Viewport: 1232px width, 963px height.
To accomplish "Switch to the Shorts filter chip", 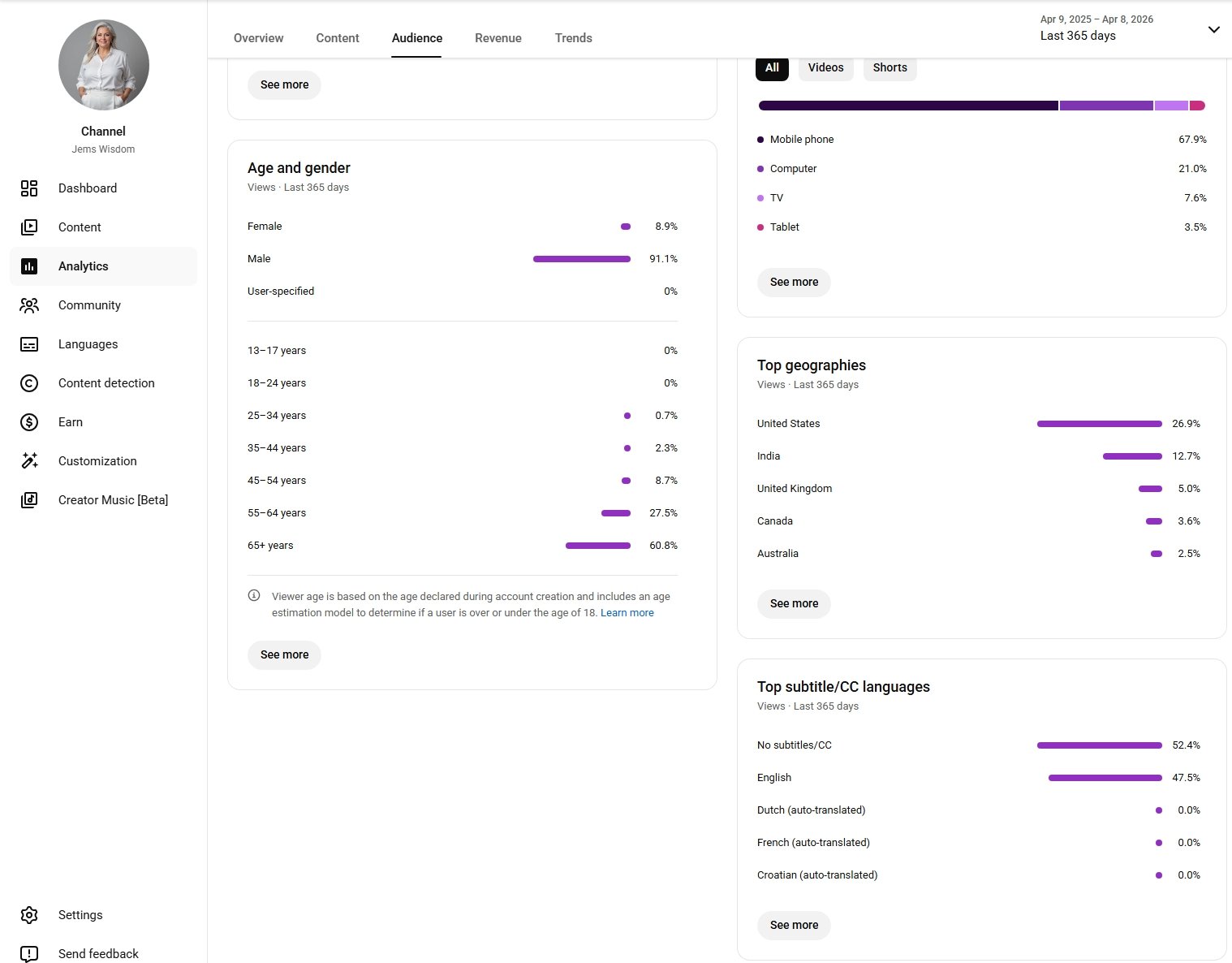I will coord(890,68).
